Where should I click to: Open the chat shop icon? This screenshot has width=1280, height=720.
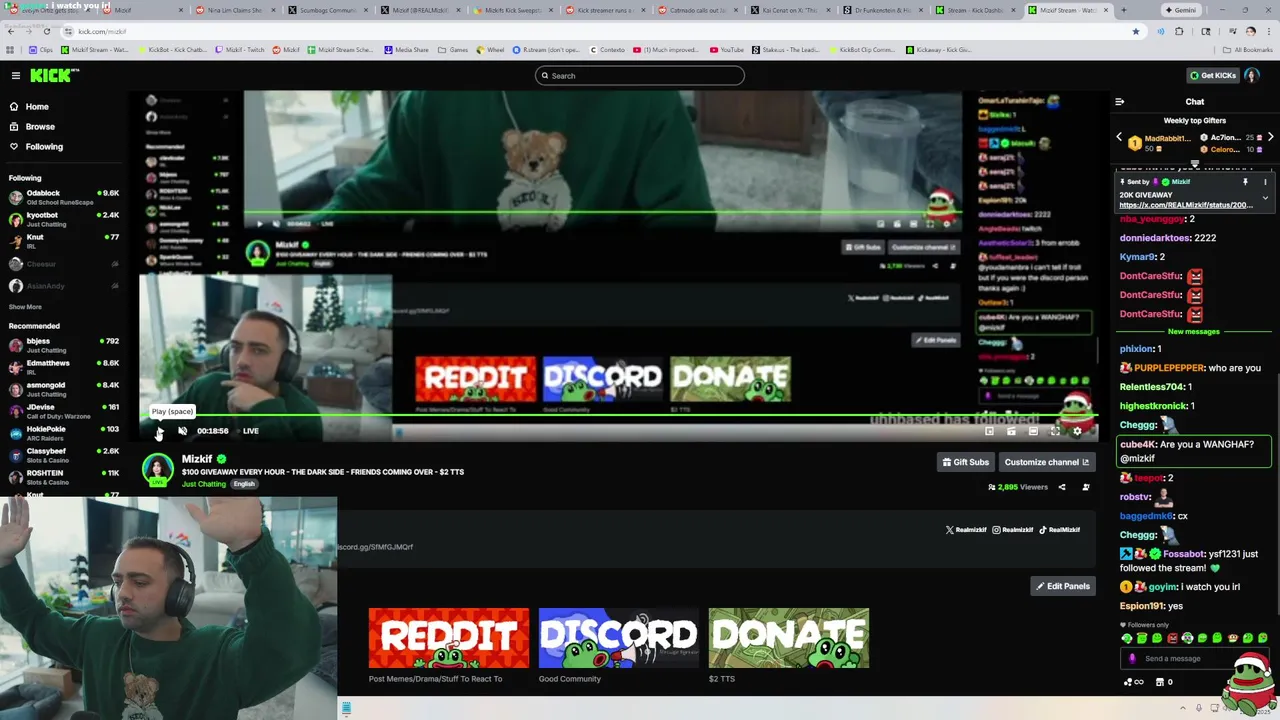(1160, 682)
